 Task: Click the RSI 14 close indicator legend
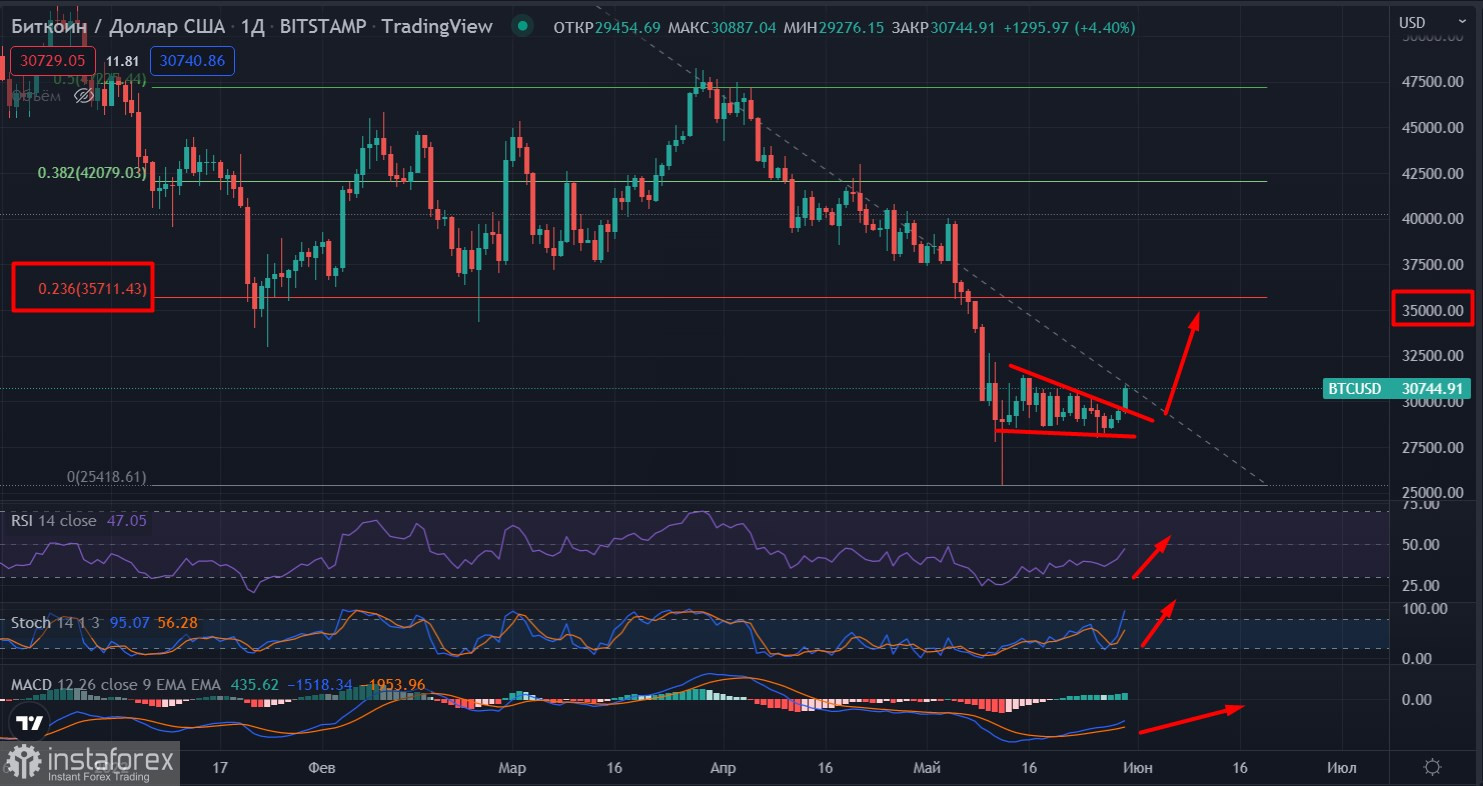(54, 521)
